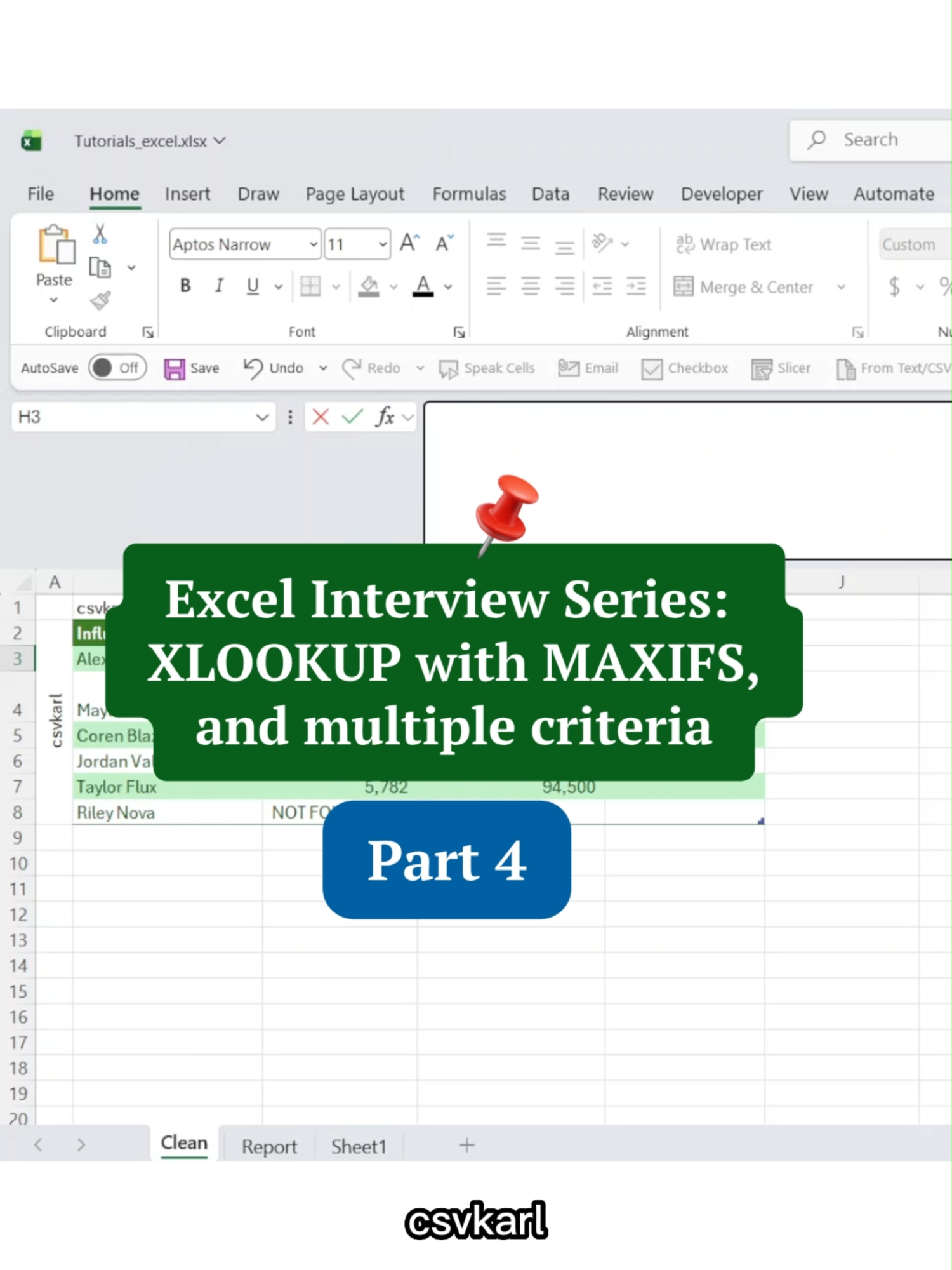The image size is (952, 1270).
Task: Select the Riley Nova cell
Action: (168, 812)
